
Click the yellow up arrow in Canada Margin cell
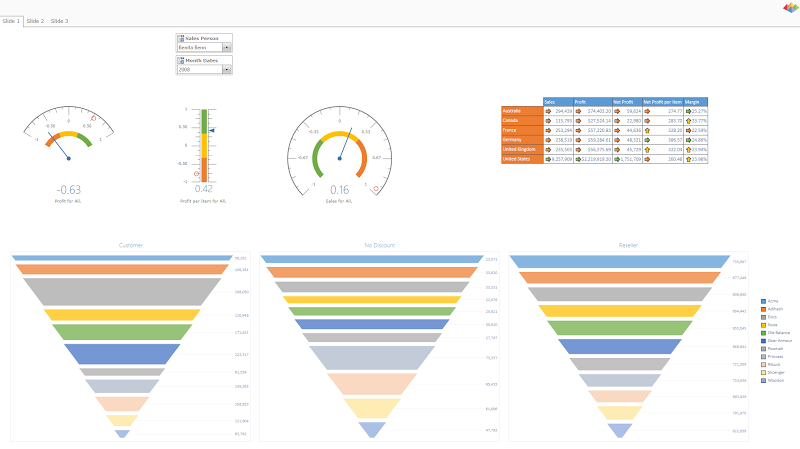click(x=688, y=121)
